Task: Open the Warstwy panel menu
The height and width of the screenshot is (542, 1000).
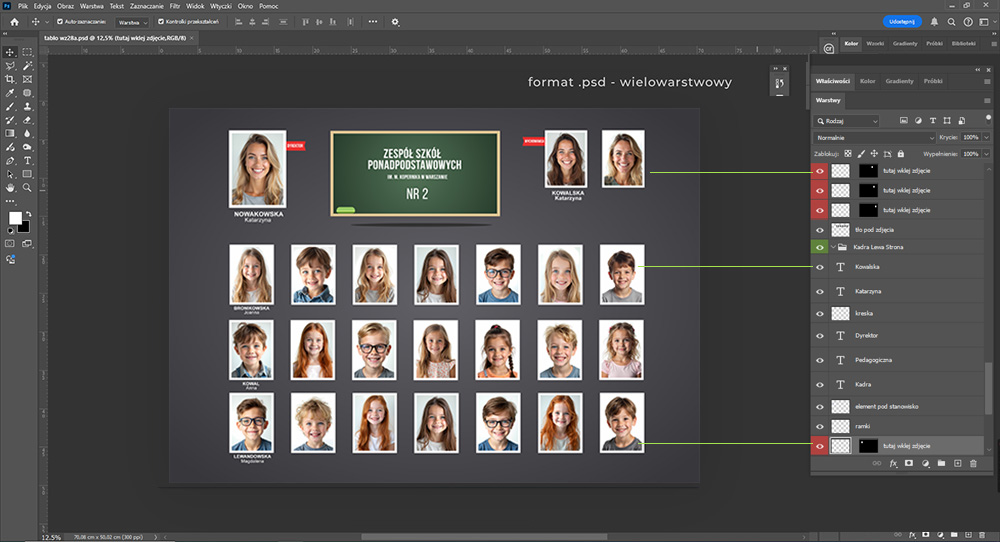Action: point(987,100)
